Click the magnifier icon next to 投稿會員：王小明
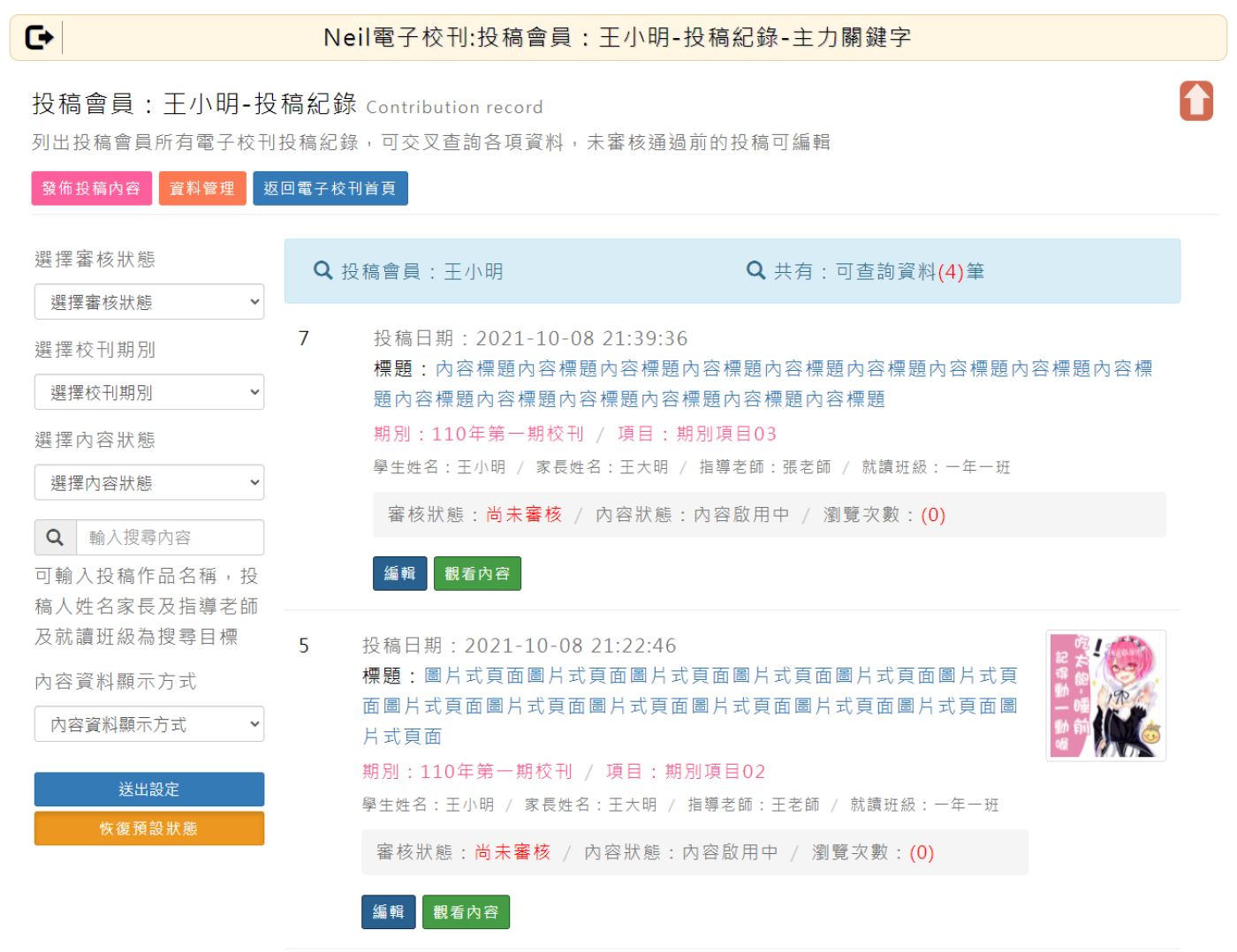 323,271
